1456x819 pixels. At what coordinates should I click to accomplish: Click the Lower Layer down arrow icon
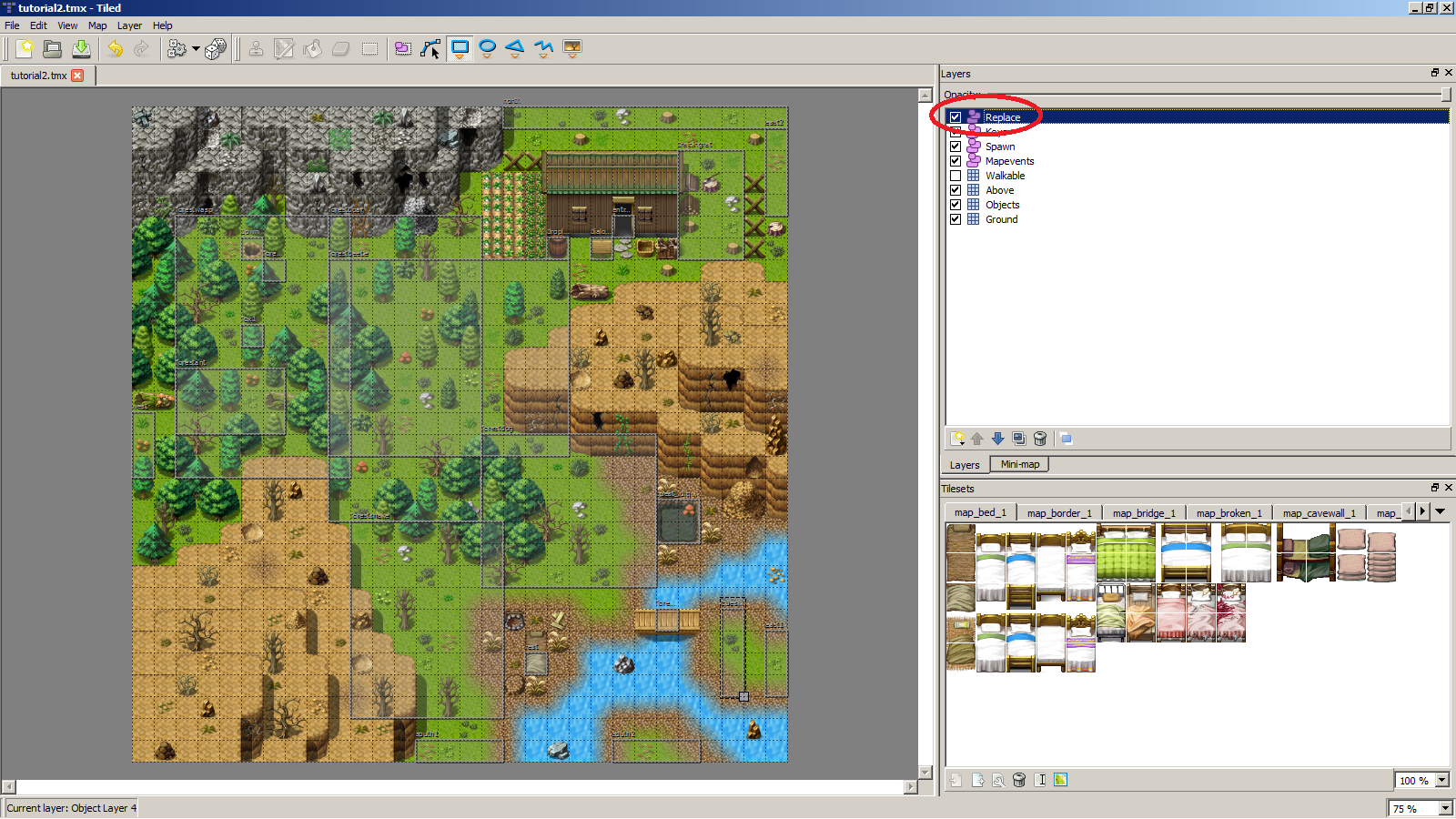click(x=998, y=439)
